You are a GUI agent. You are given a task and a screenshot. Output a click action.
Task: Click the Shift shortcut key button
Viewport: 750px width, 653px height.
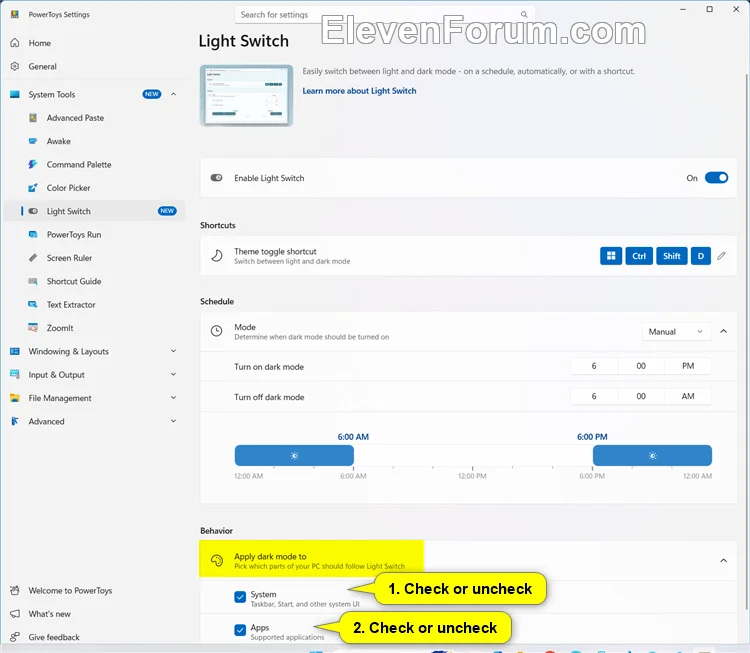click(x=672, y=256)
